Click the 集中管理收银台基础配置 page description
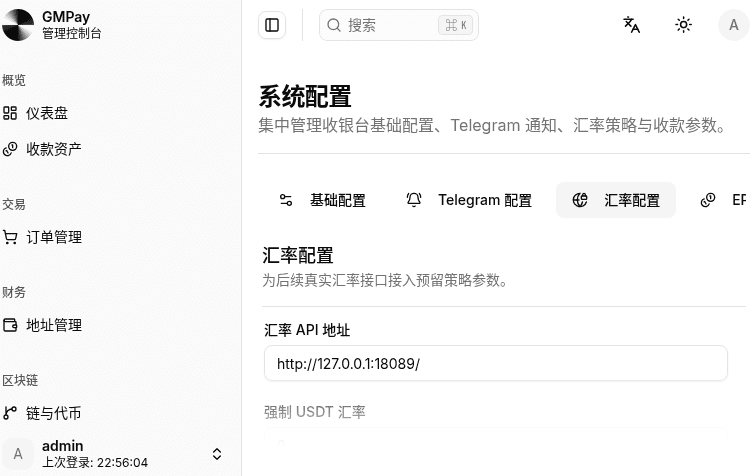 pos(492,125)
